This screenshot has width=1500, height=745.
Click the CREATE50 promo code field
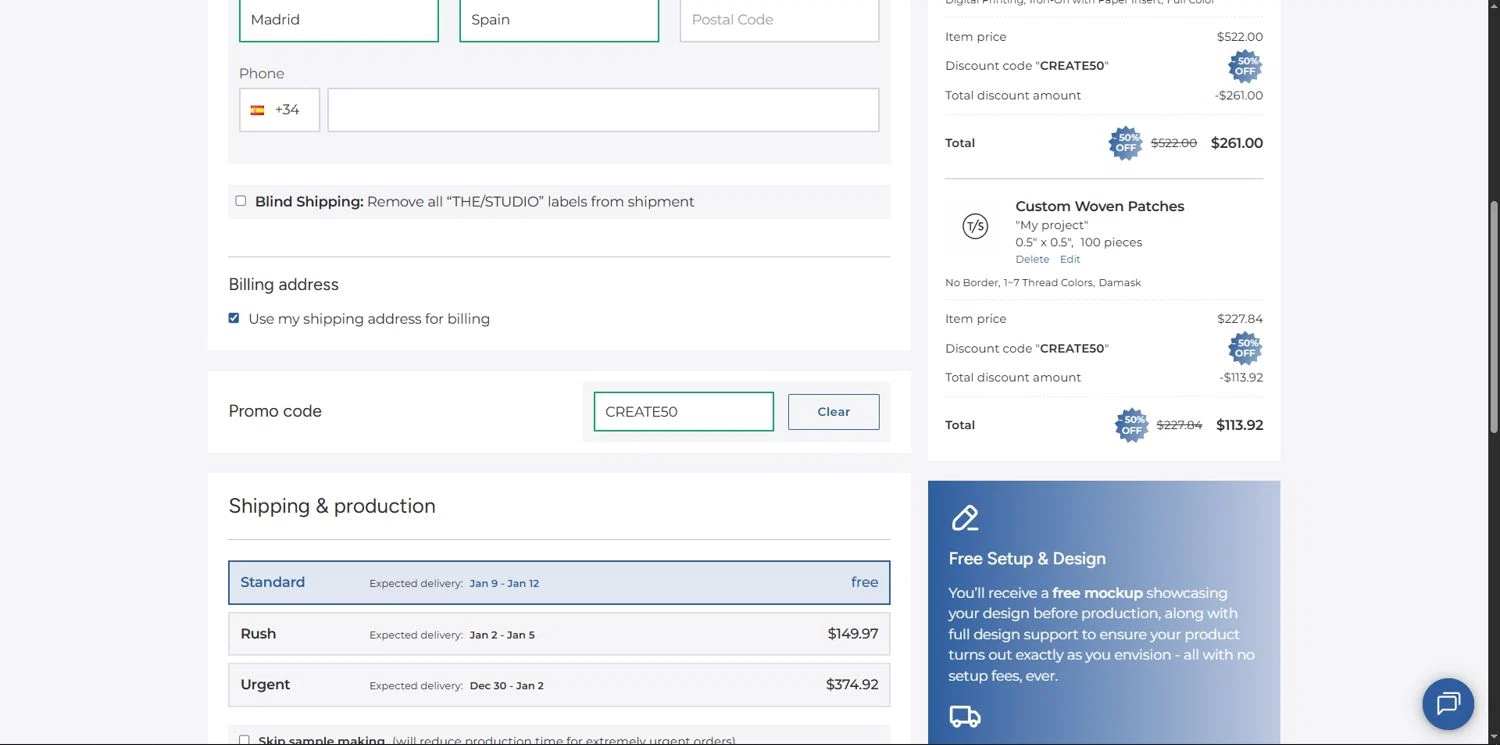683,412
